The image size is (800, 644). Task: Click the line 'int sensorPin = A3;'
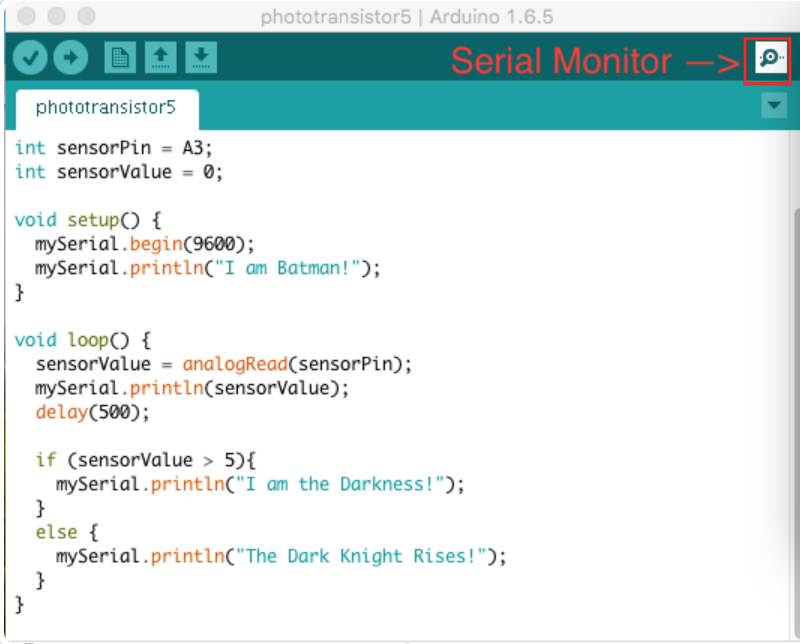[x=113, y=148]
